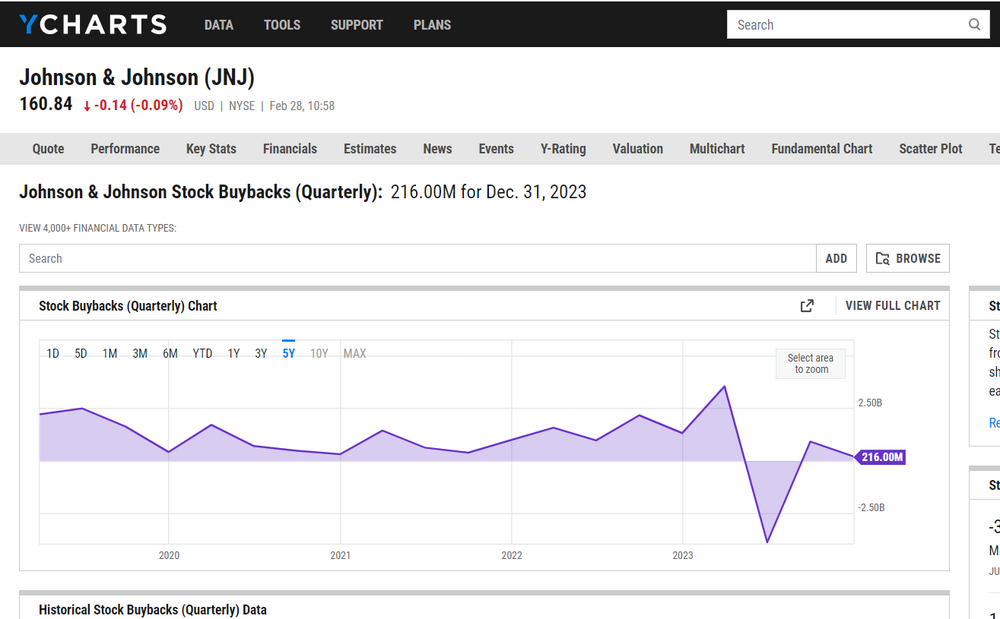The image size is (1000, 619).
Task: Open the Key Stats tab
Action: (211, 149)
